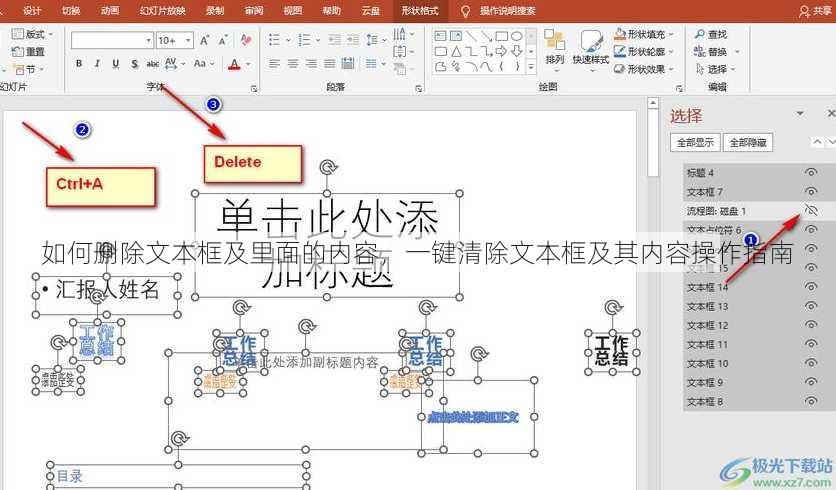
Task: Expand Shape Fill (形状填充) dropdown
Action: (671, 34)
